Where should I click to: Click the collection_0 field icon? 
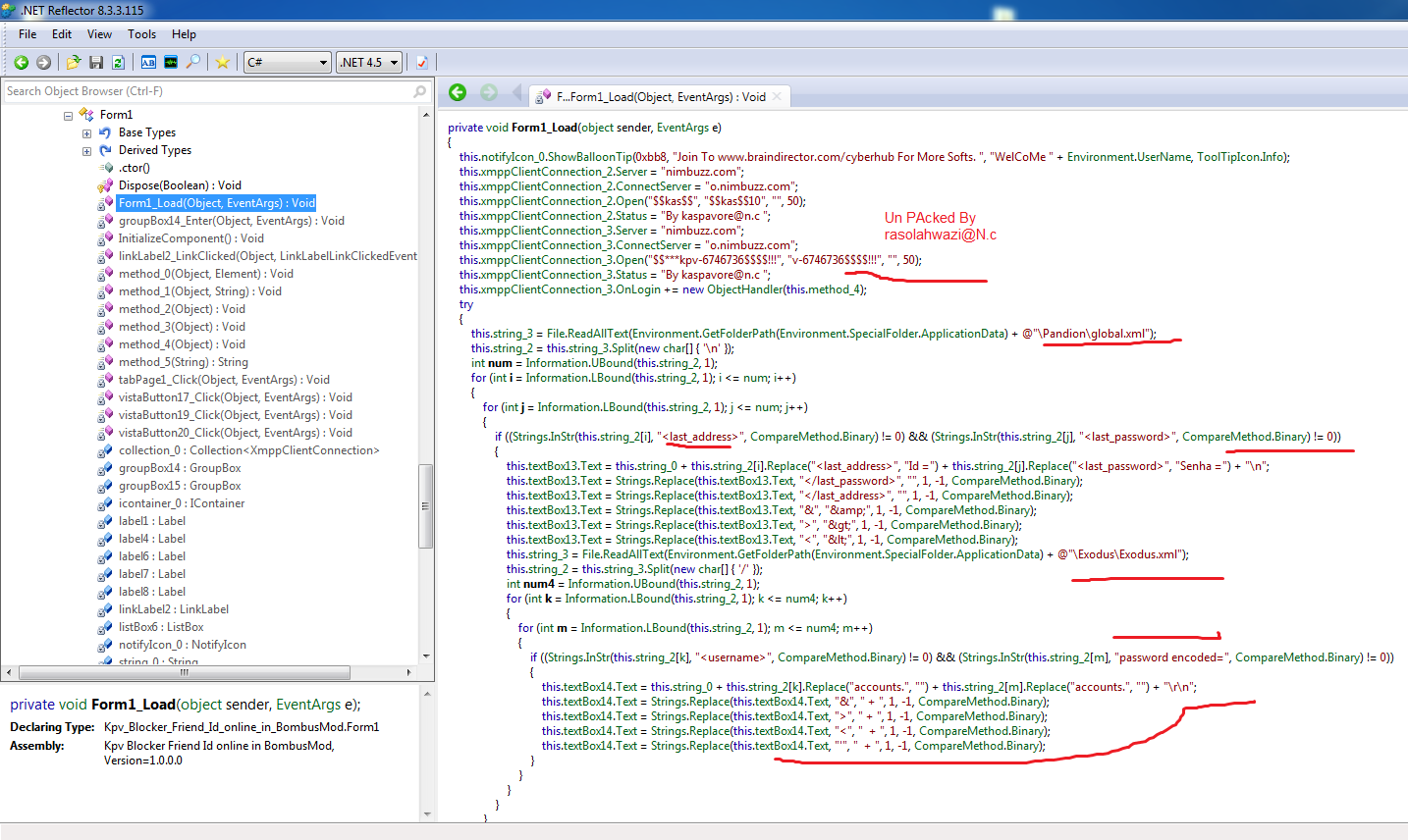[105, 450]
